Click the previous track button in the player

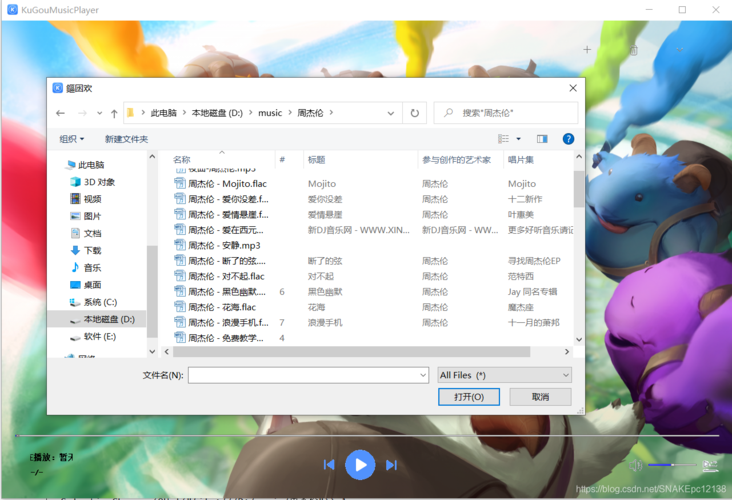pyautogui.click(x=329, y=465)
